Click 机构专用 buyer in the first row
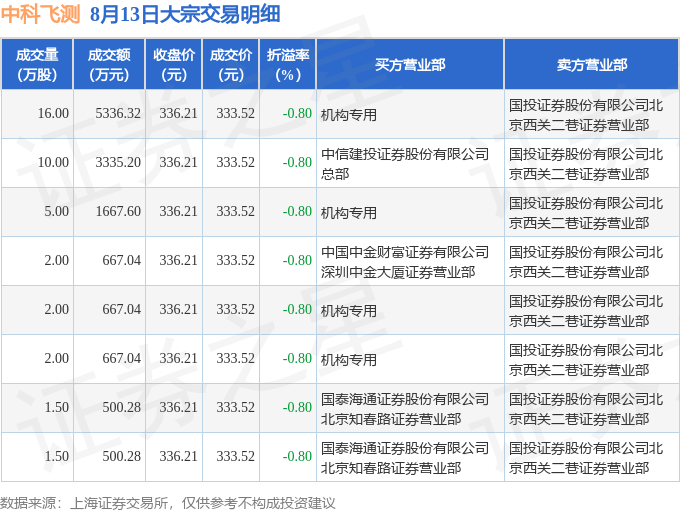This screenshot has width=680, height=512. tap(349, 115)
